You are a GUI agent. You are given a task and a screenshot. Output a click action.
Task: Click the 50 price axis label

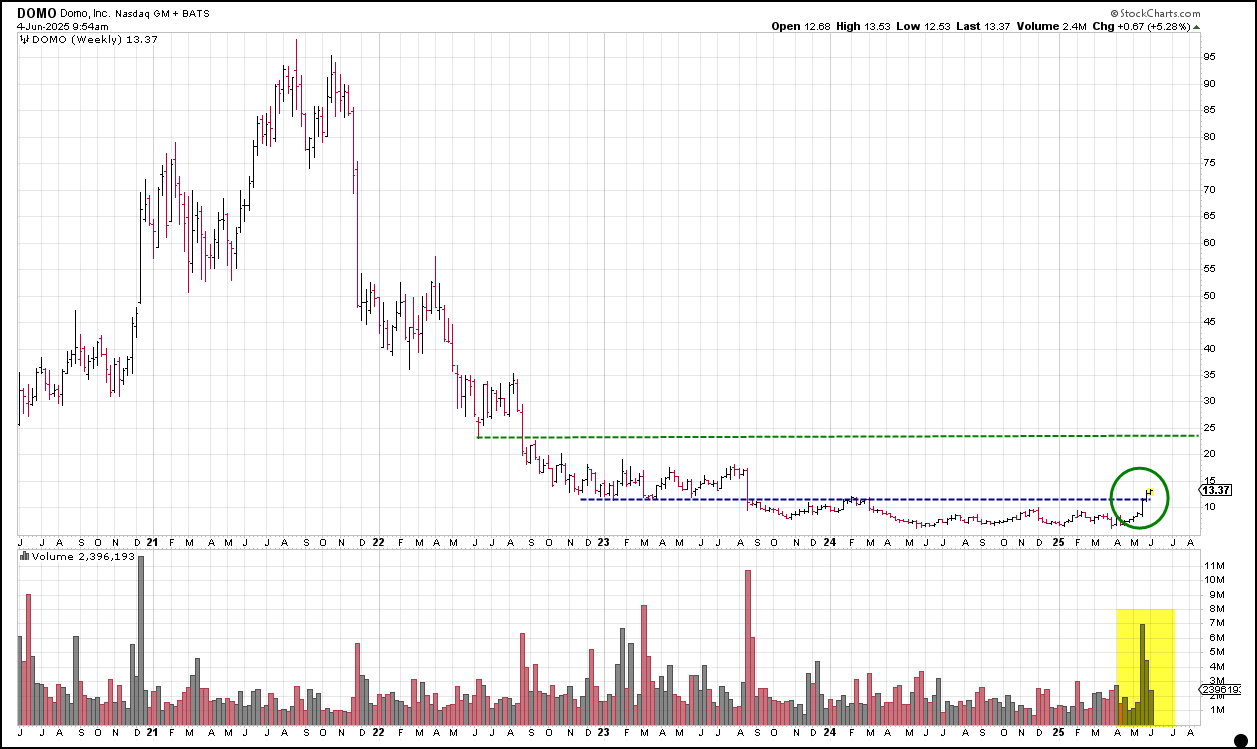[1209, 296]
